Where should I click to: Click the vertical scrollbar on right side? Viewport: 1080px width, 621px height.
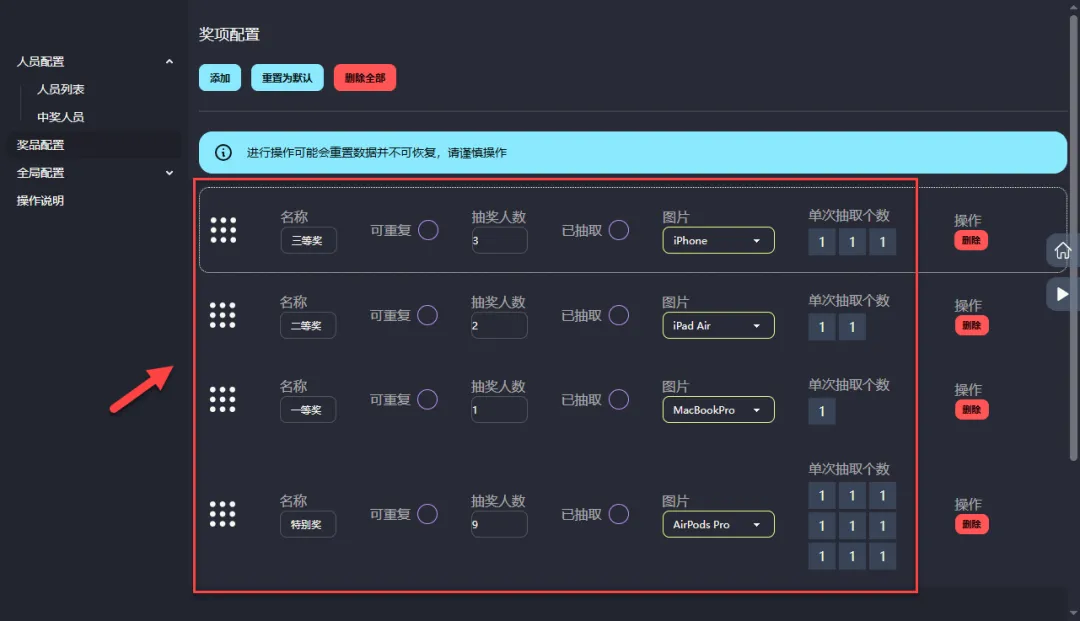(x=1073, y=200)
